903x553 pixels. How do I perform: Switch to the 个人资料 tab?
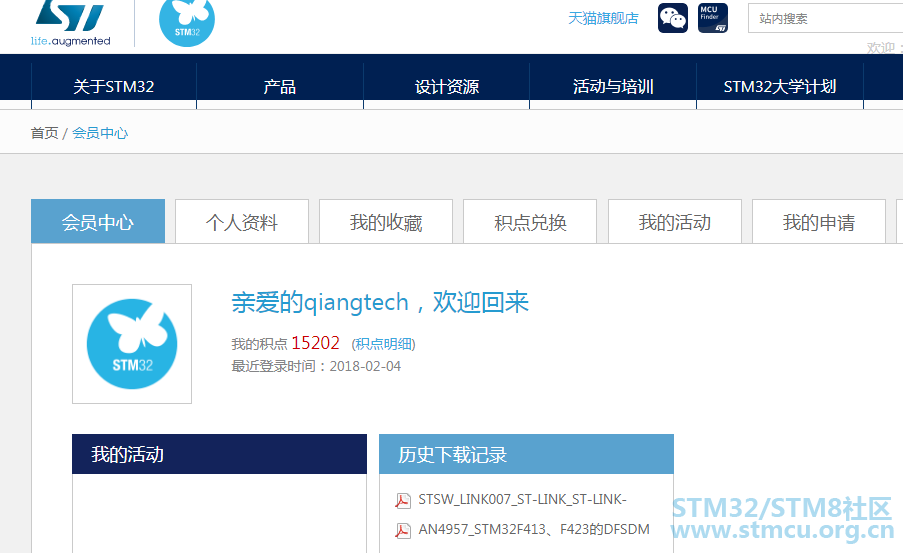[x=242, y=222]
